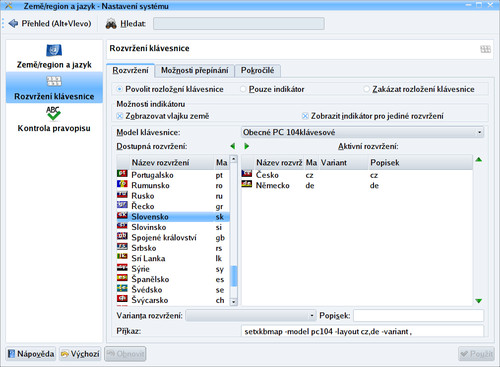Move active layout down with green arrow
This screenshot has height=367, width=500.
coord(479,301)
